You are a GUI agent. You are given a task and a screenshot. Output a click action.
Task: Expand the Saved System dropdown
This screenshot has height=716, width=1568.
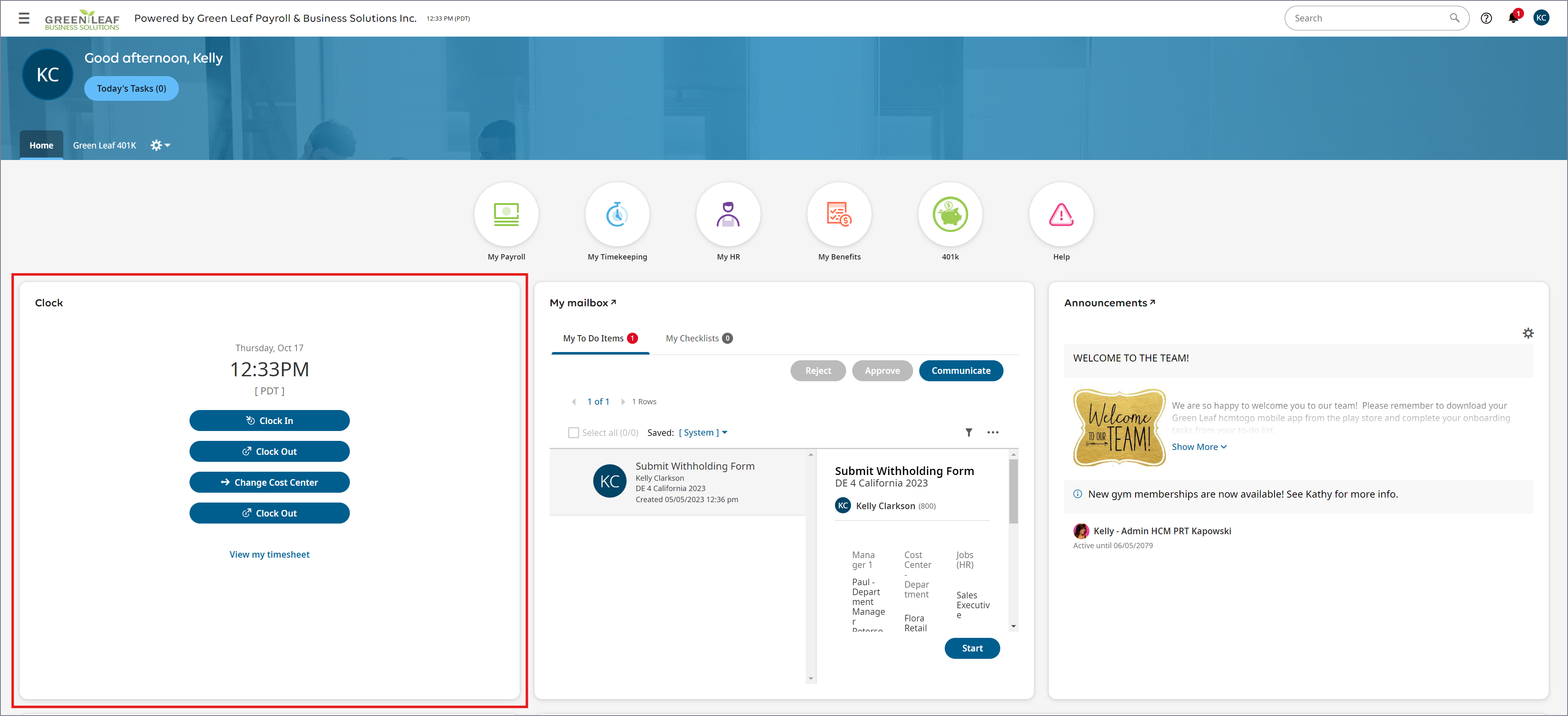pos(703,433)
